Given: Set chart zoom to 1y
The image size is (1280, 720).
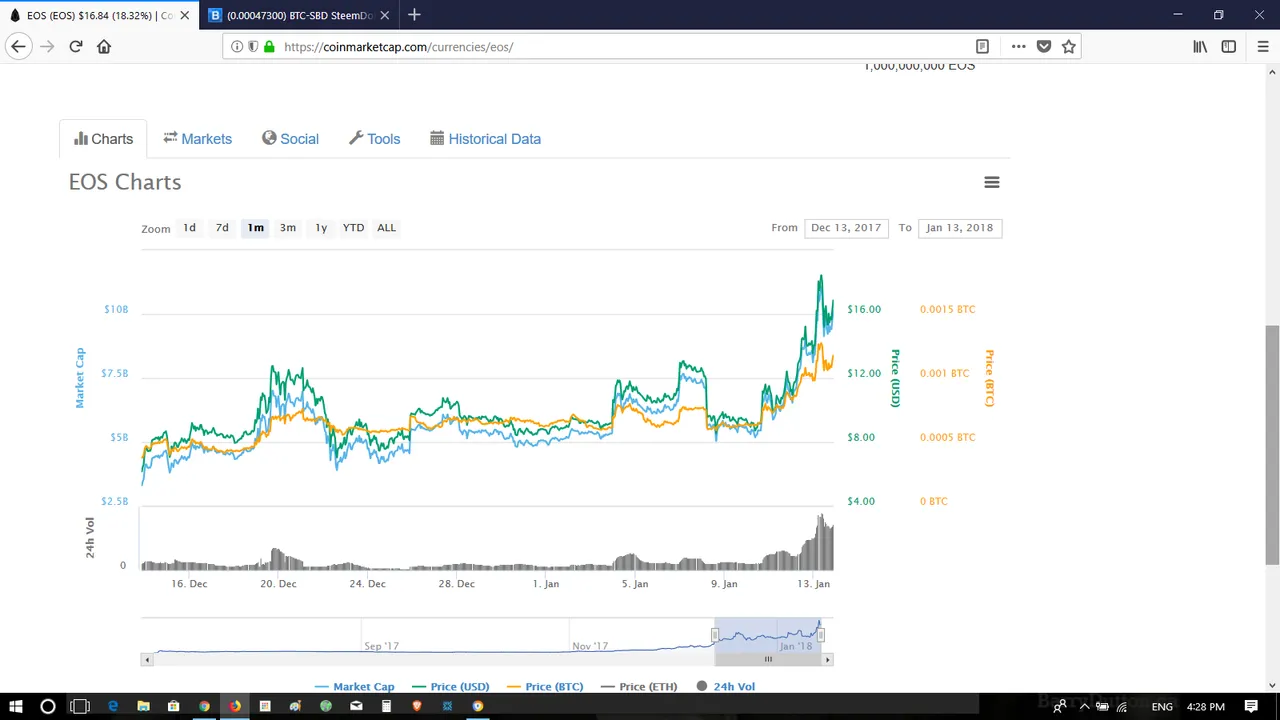Looking at the screenshot, I should click(x=321, y=228).
